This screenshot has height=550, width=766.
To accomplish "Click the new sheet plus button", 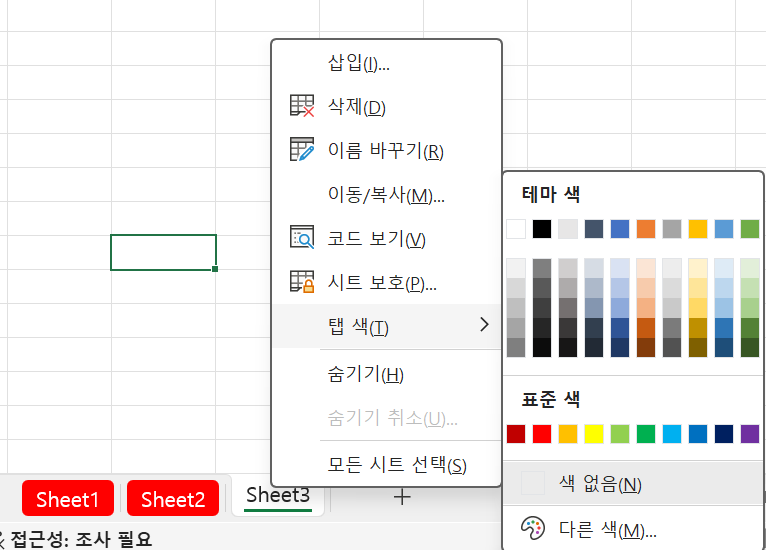I will click(402, 497).
